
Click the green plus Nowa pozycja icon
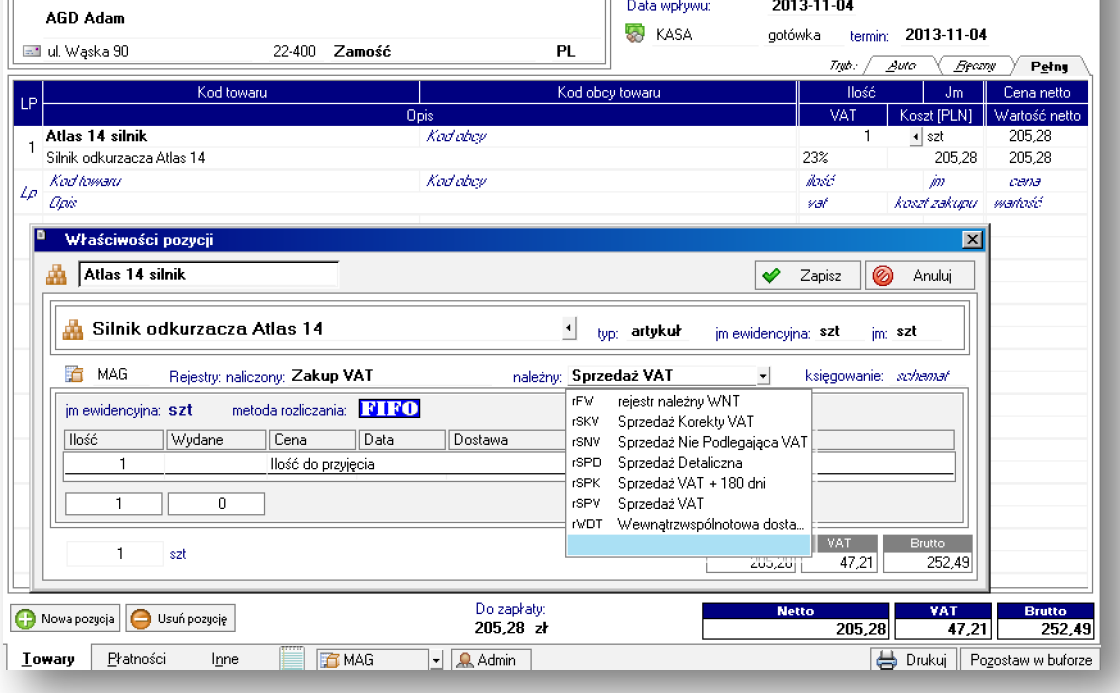click(26, 619)
